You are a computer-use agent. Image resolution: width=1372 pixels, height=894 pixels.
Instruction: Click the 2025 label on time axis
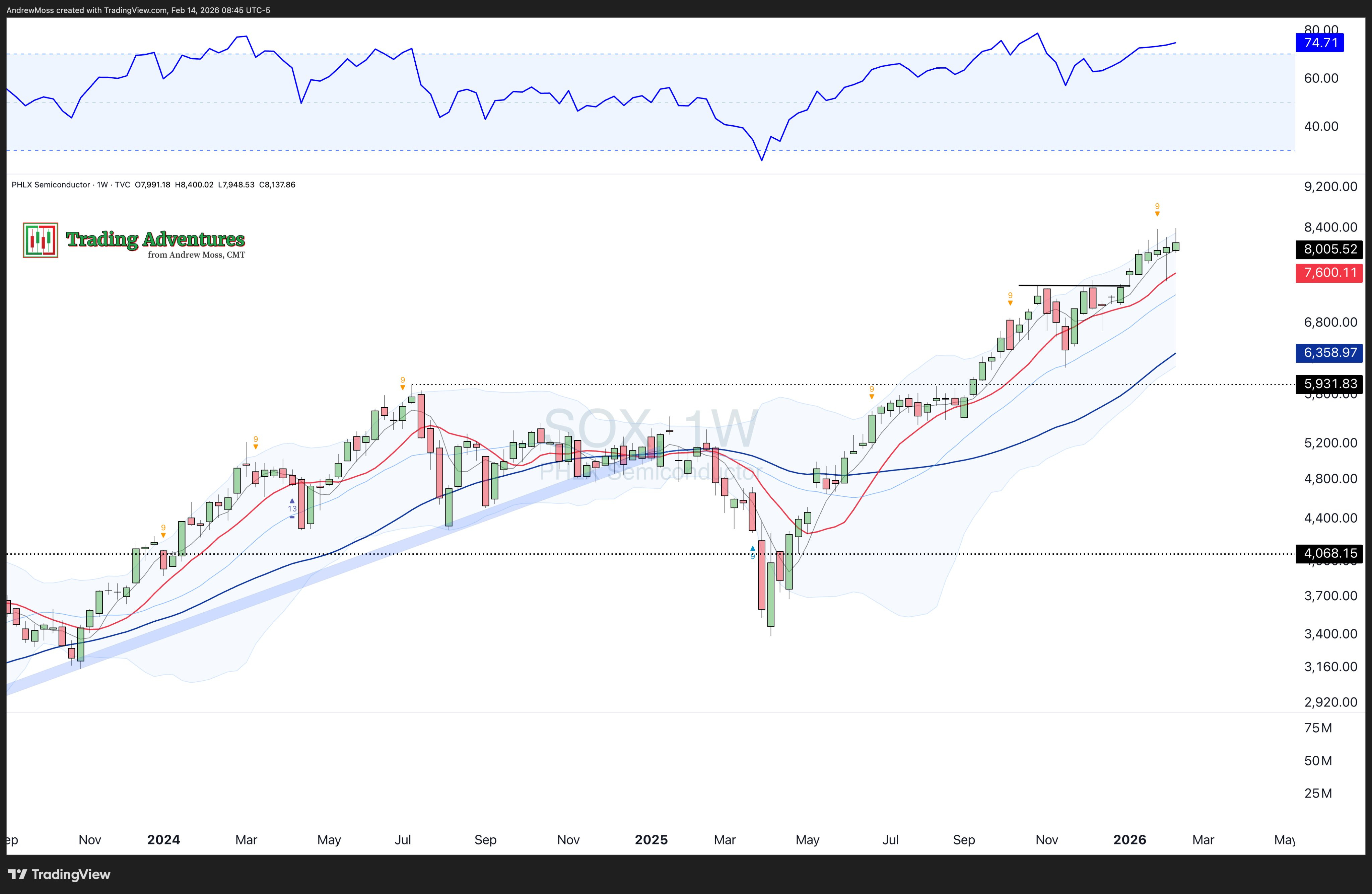point(651,840)
